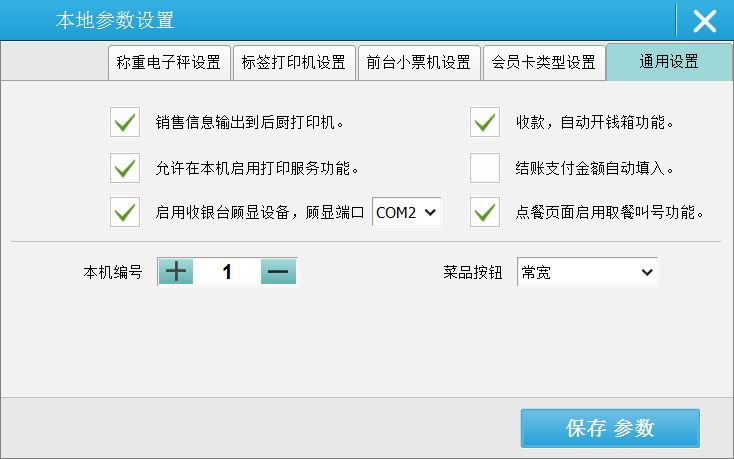
Task: Switch to 称重电子秤设置 tab
Action: coord(169,62)
